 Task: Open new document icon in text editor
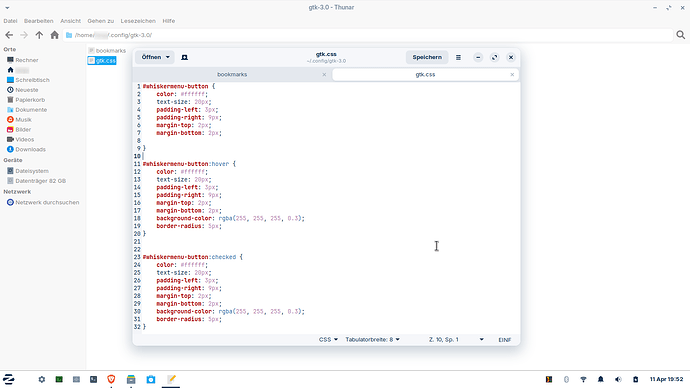(x=184, y=57)
